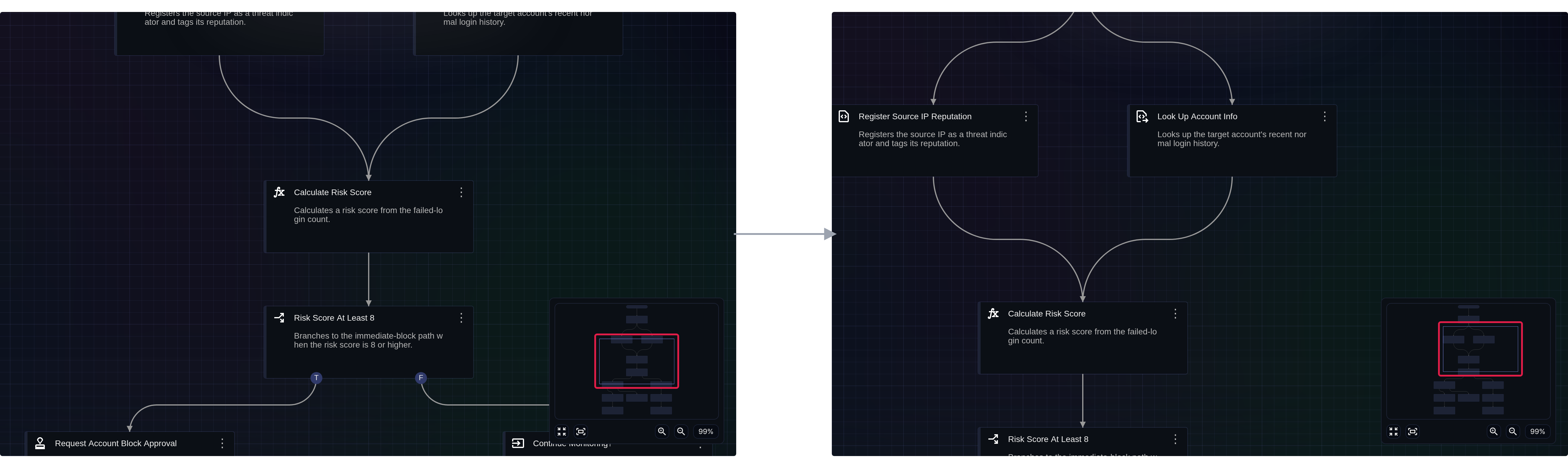Click the 99% zoom level, left canvas

[705, 432]
